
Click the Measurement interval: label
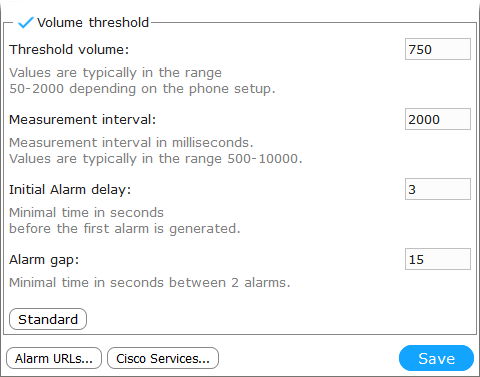[83, 120]
